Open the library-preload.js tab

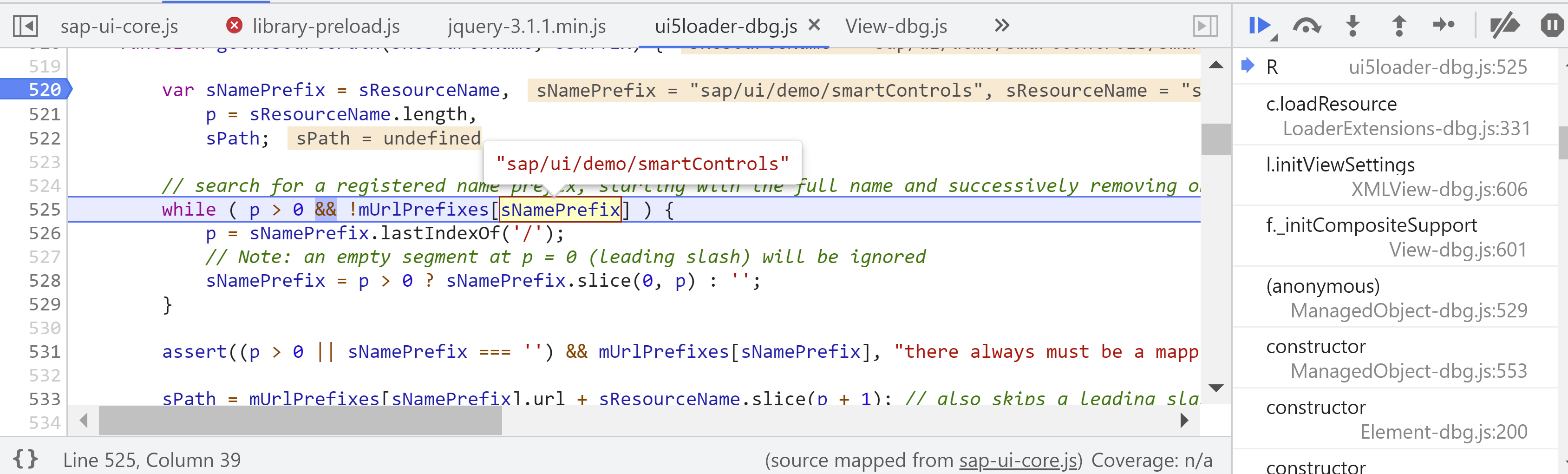click(x=326, y=26)
